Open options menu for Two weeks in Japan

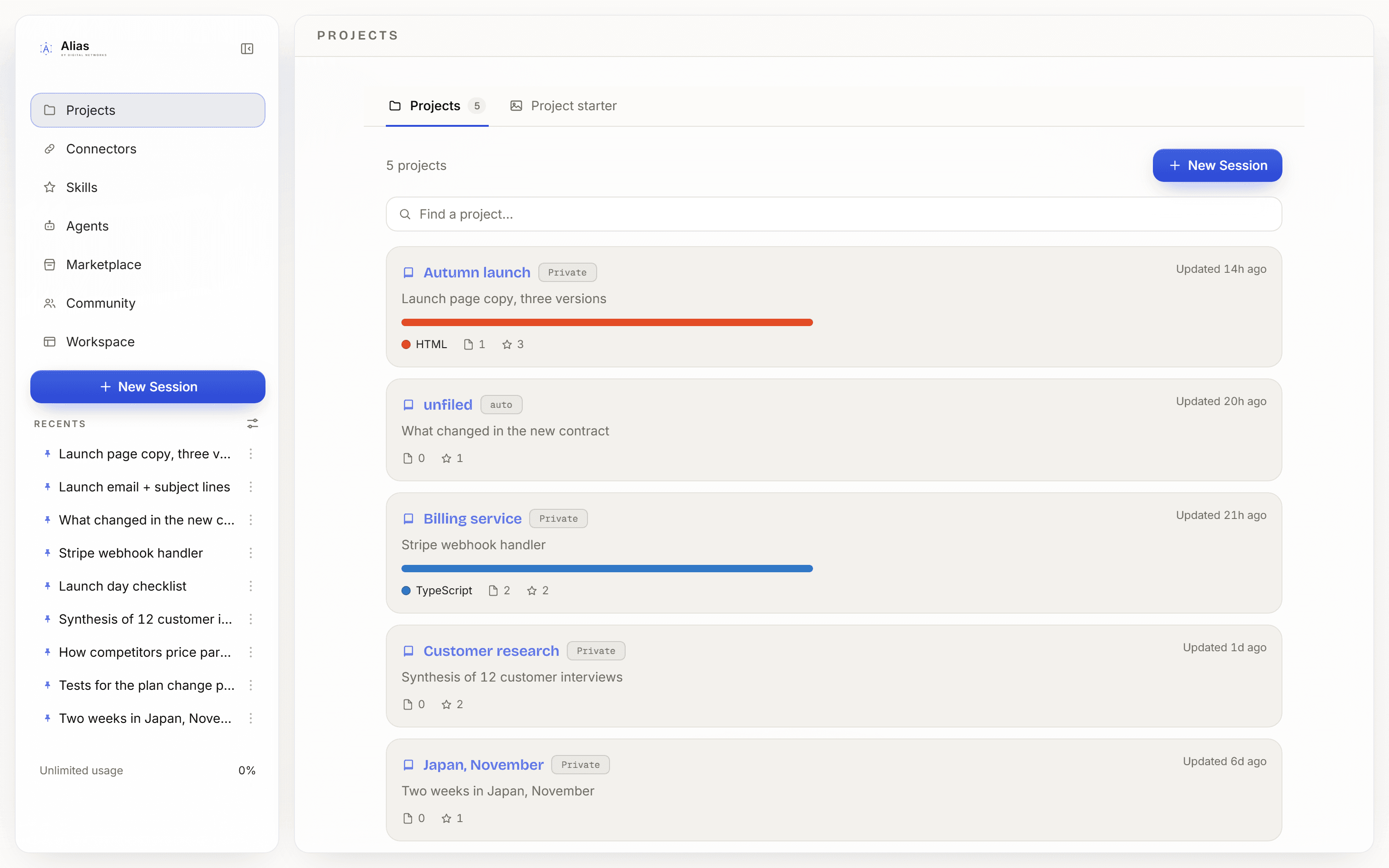point(251,718)
